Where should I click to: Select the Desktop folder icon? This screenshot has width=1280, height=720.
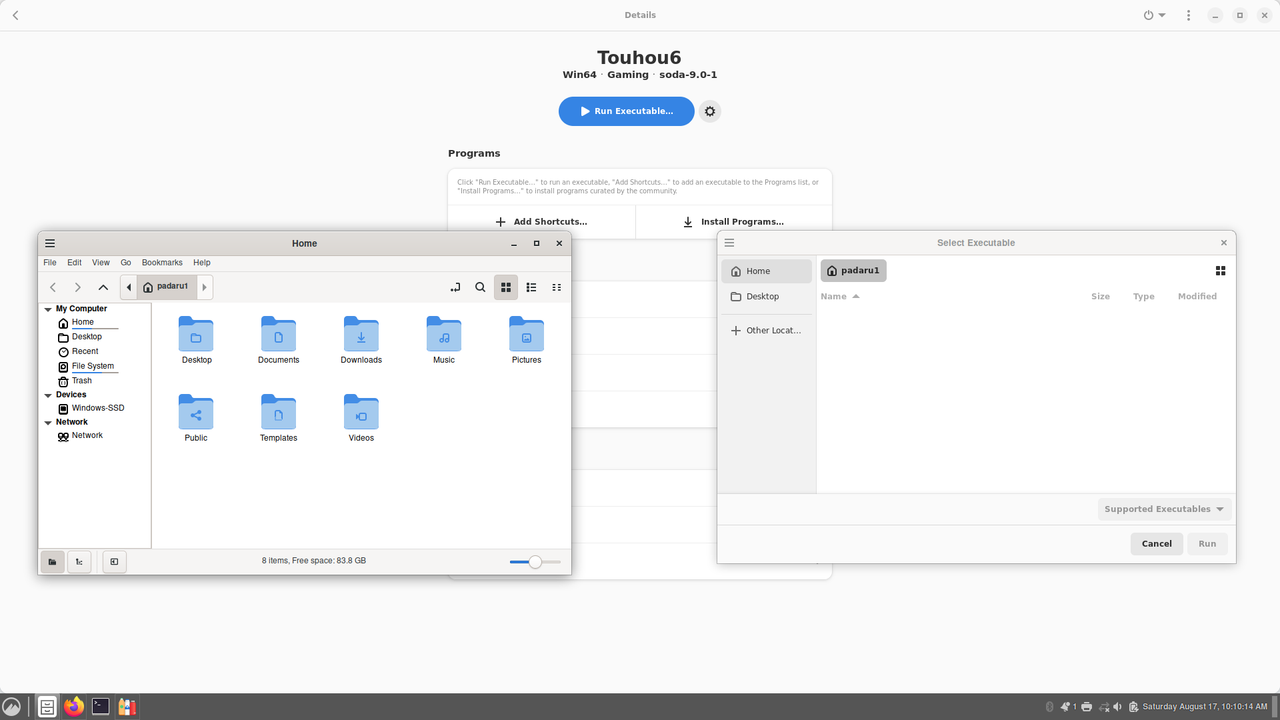coord(196,340)
